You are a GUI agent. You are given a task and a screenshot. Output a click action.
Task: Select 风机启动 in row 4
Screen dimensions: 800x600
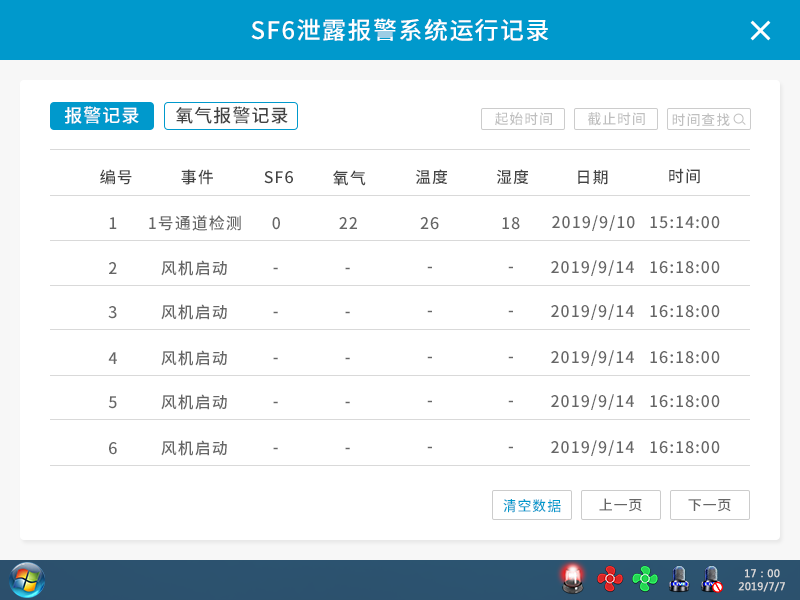pos(194,358)
